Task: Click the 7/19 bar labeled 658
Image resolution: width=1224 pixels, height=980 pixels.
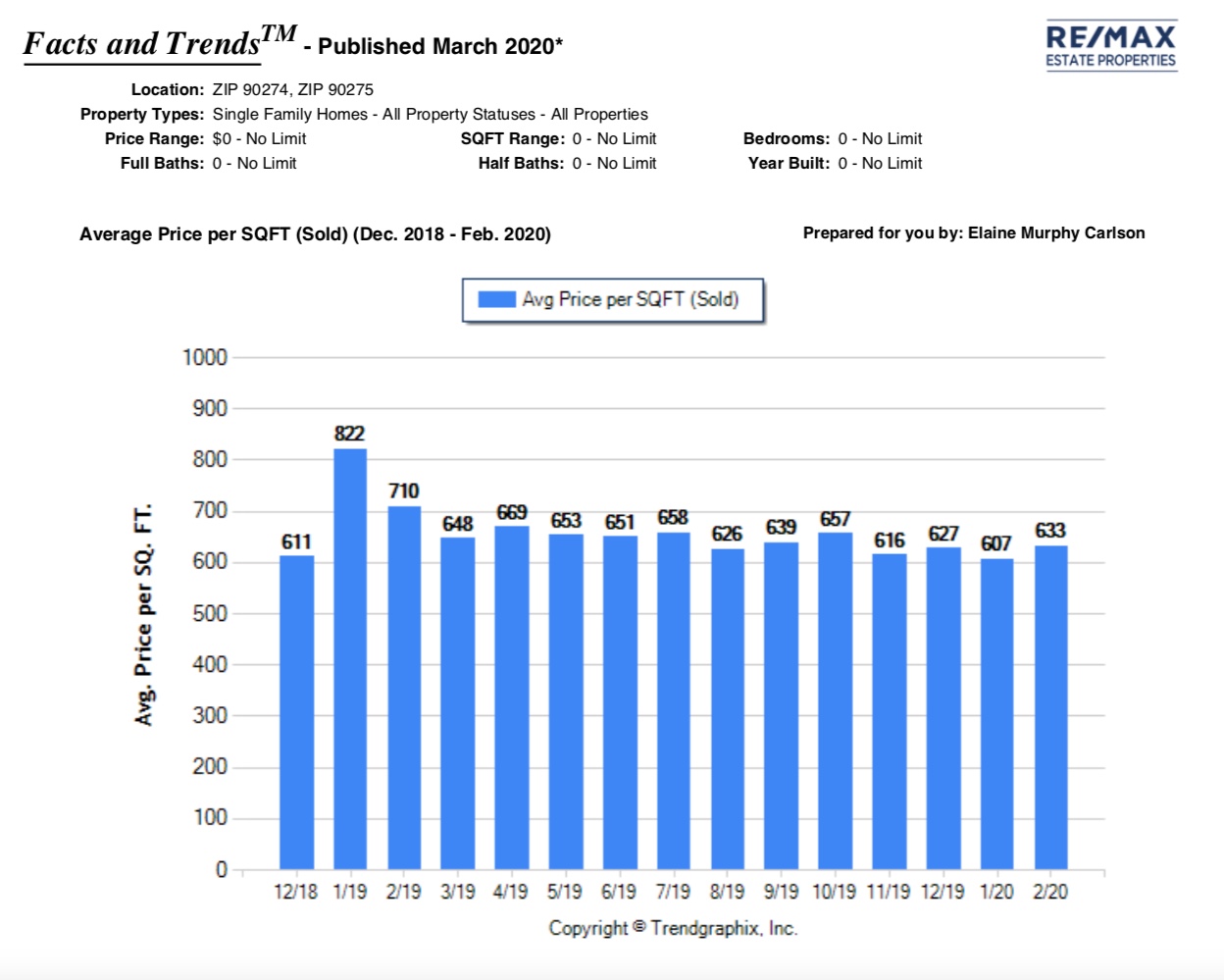Action: [674, 700]
